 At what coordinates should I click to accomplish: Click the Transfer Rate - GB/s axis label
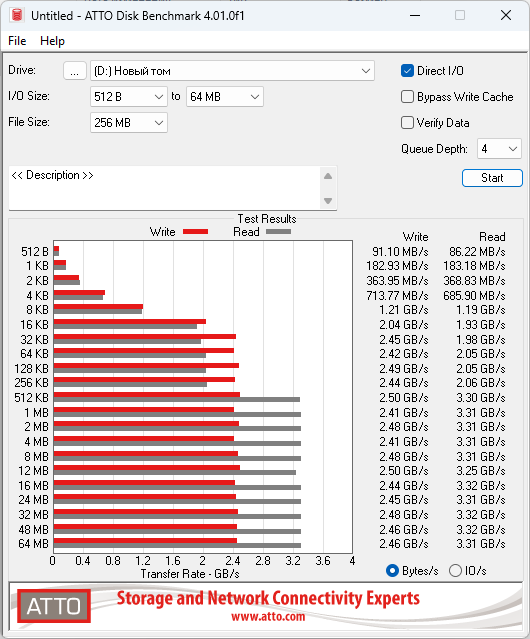coord(190,574)
